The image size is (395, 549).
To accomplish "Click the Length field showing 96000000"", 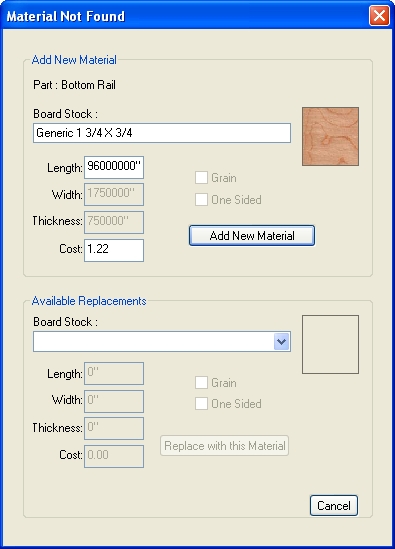I will pyautogui.click(x=114, y=167).
